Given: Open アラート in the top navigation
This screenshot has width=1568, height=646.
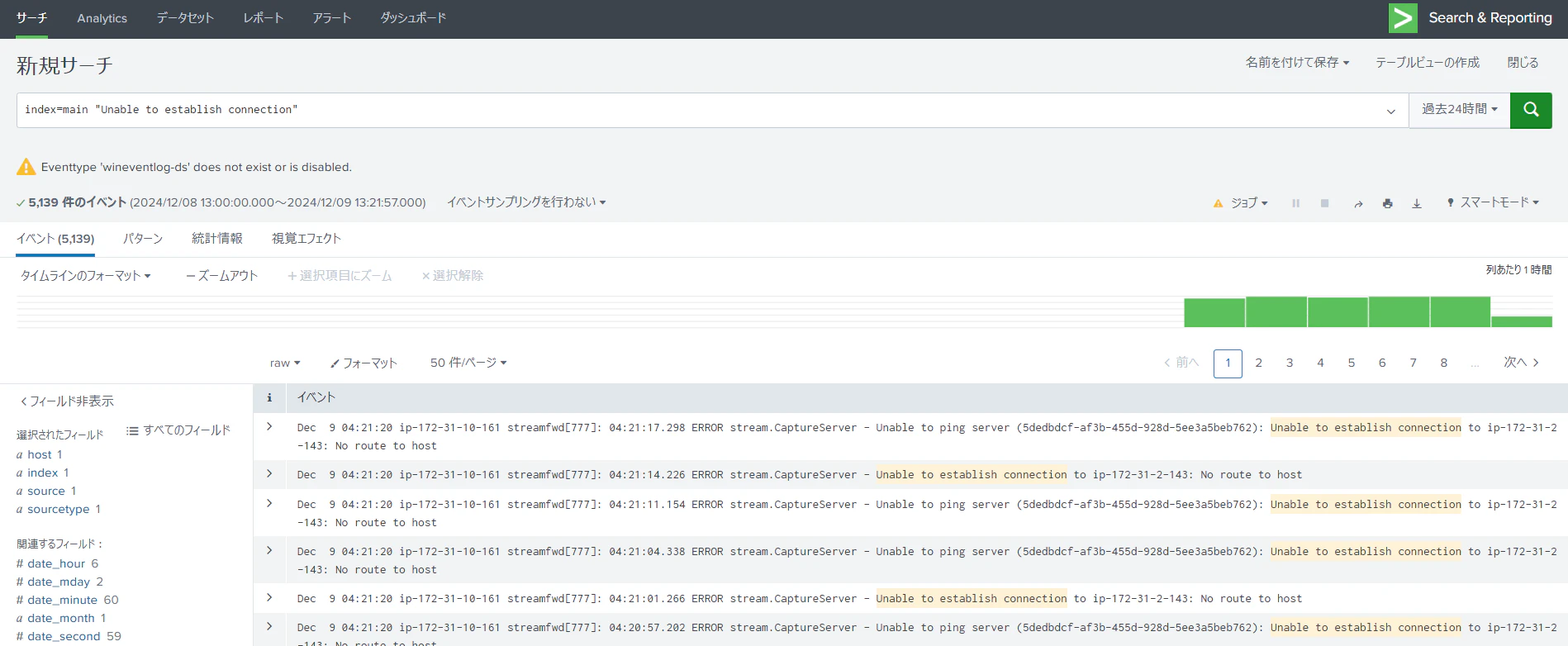Looking at the screenshot, I should pyautogui.click(x=332, y=18).
